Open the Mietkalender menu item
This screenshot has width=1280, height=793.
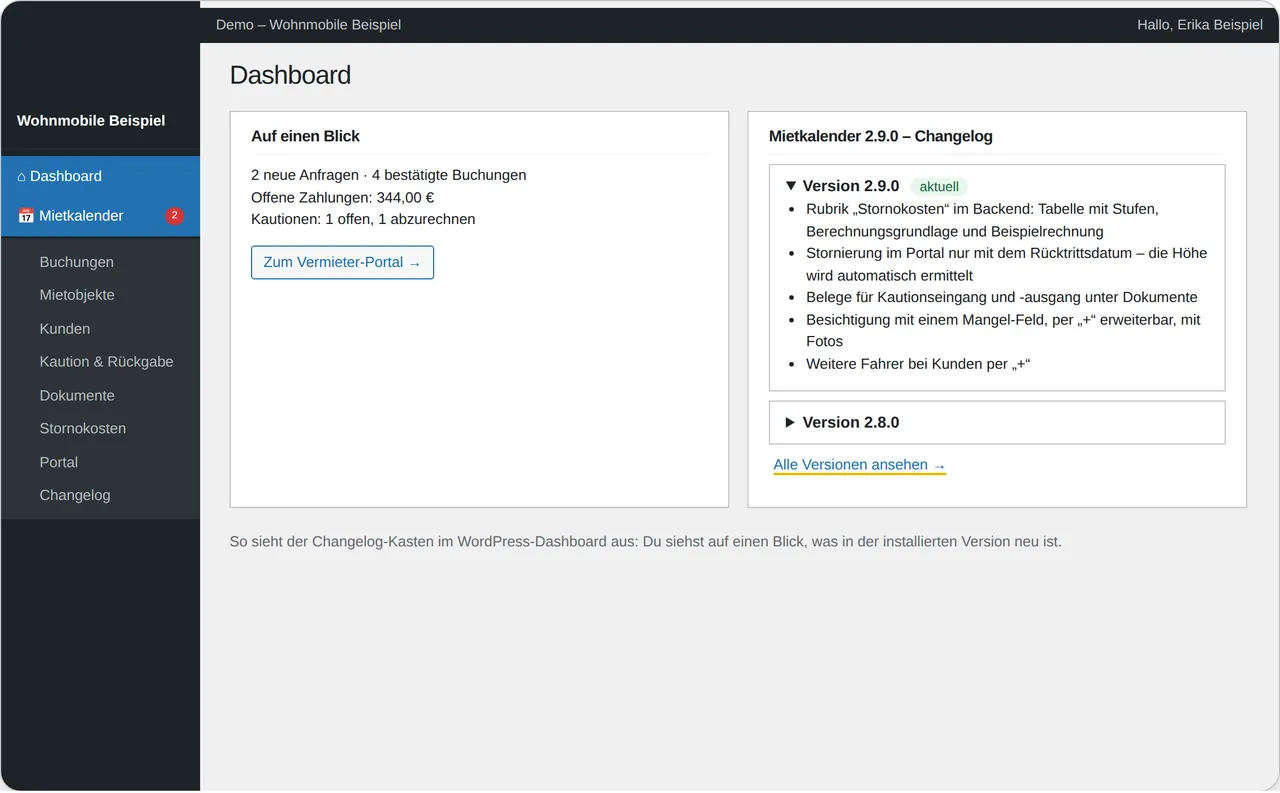100,216
